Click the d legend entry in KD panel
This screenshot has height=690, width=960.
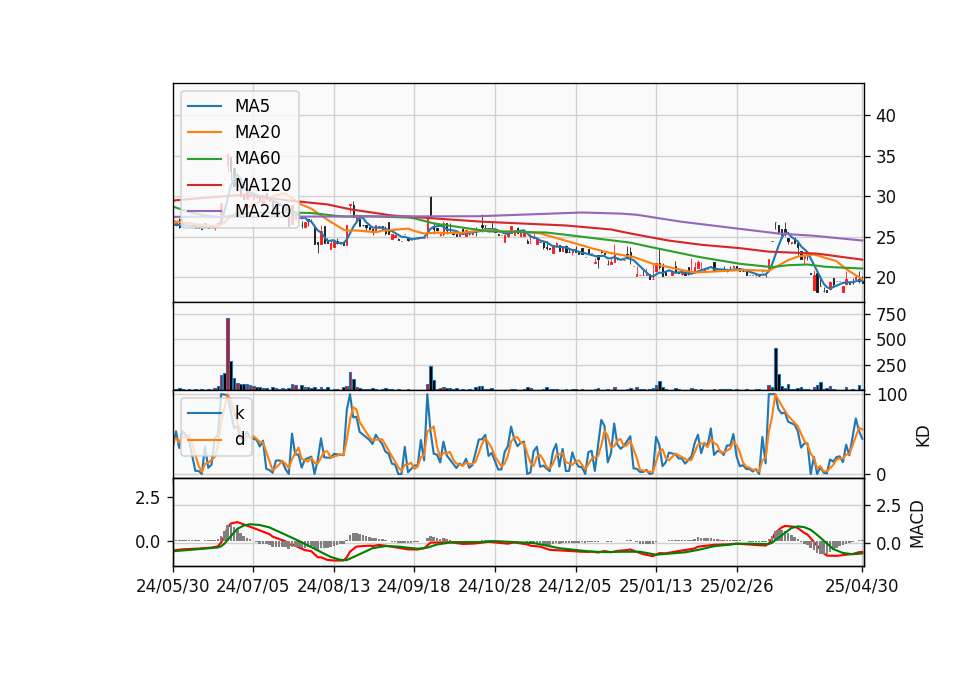click(x=239, y=439)
